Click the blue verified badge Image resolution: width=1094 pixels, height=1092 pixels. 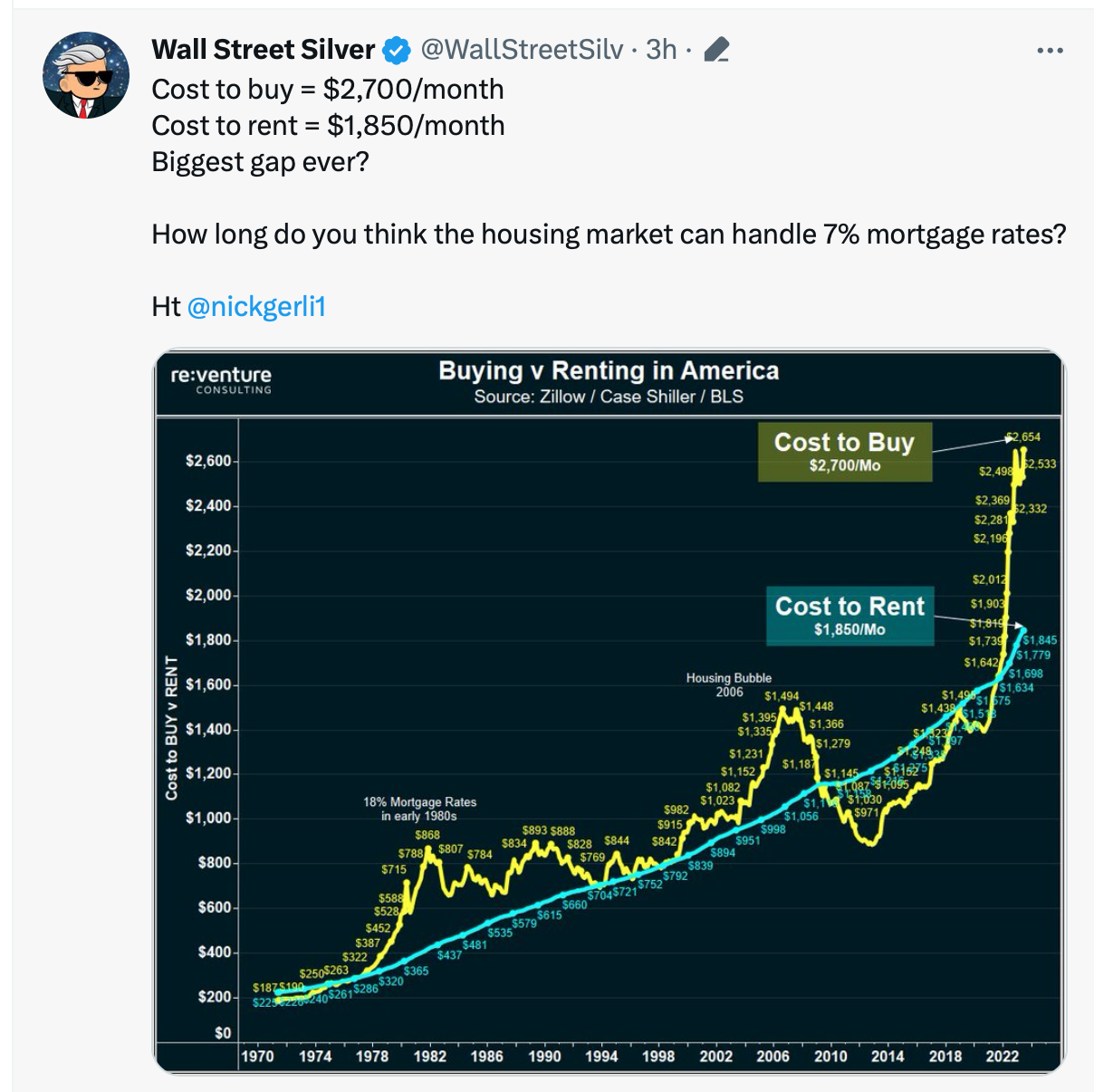tap(396, 51)
